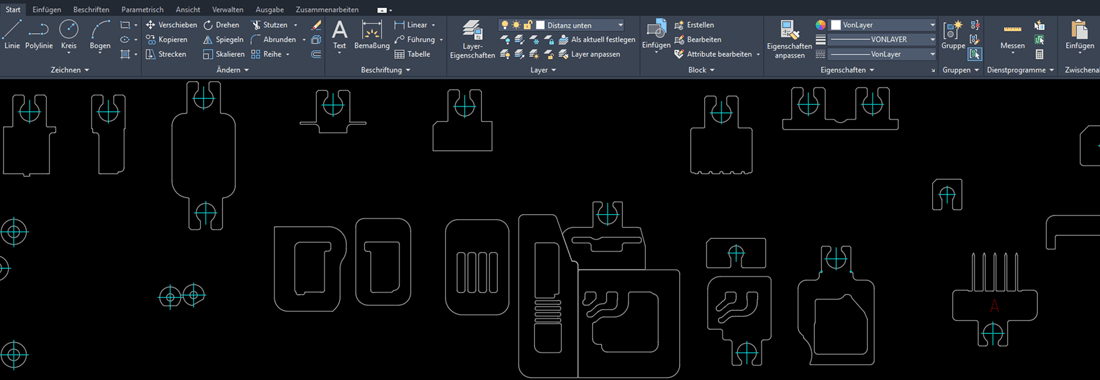The height and width of the screenshot is (380, 1100).
Task: Switch to the Verwalten tab
Action: [x=227, y=10]
